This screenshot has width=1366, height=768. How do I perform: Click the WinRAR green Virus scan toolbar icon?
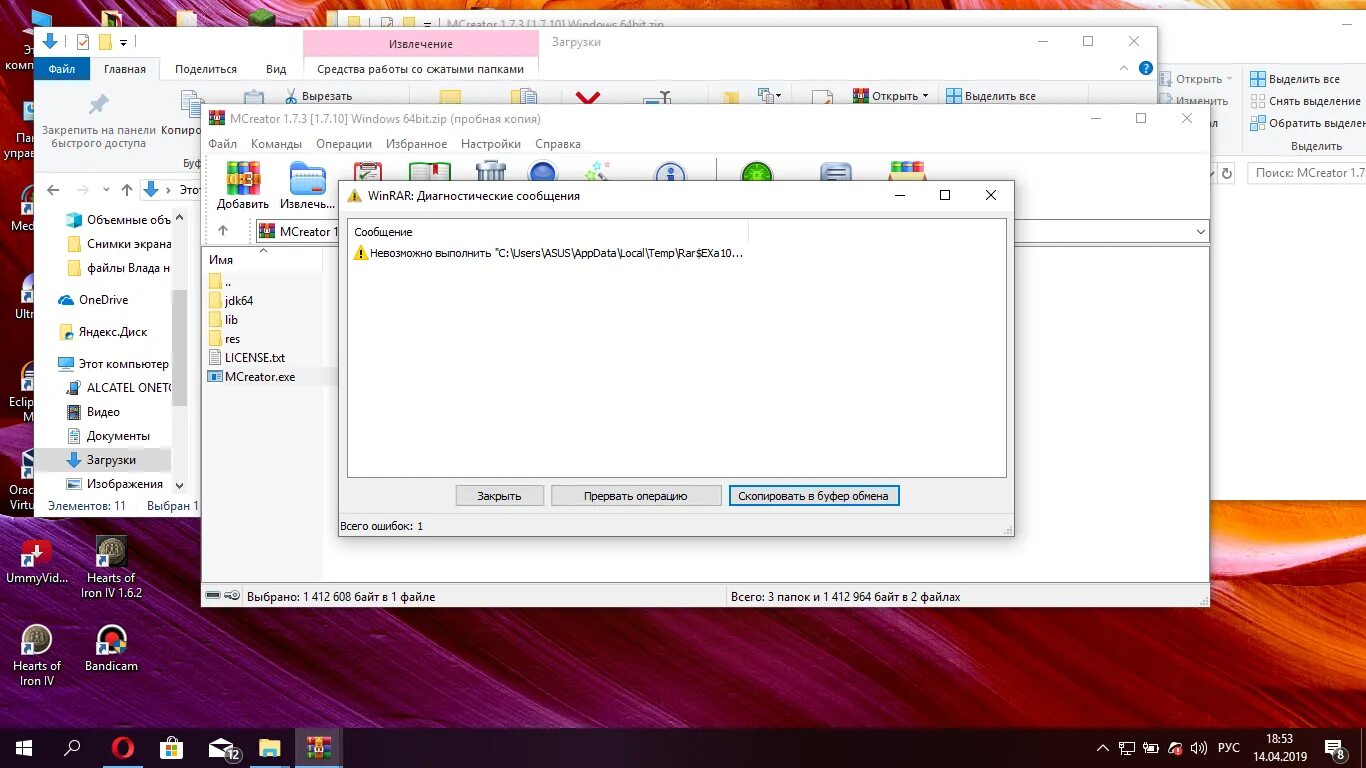pyautogui.click(x=757, y=172)
